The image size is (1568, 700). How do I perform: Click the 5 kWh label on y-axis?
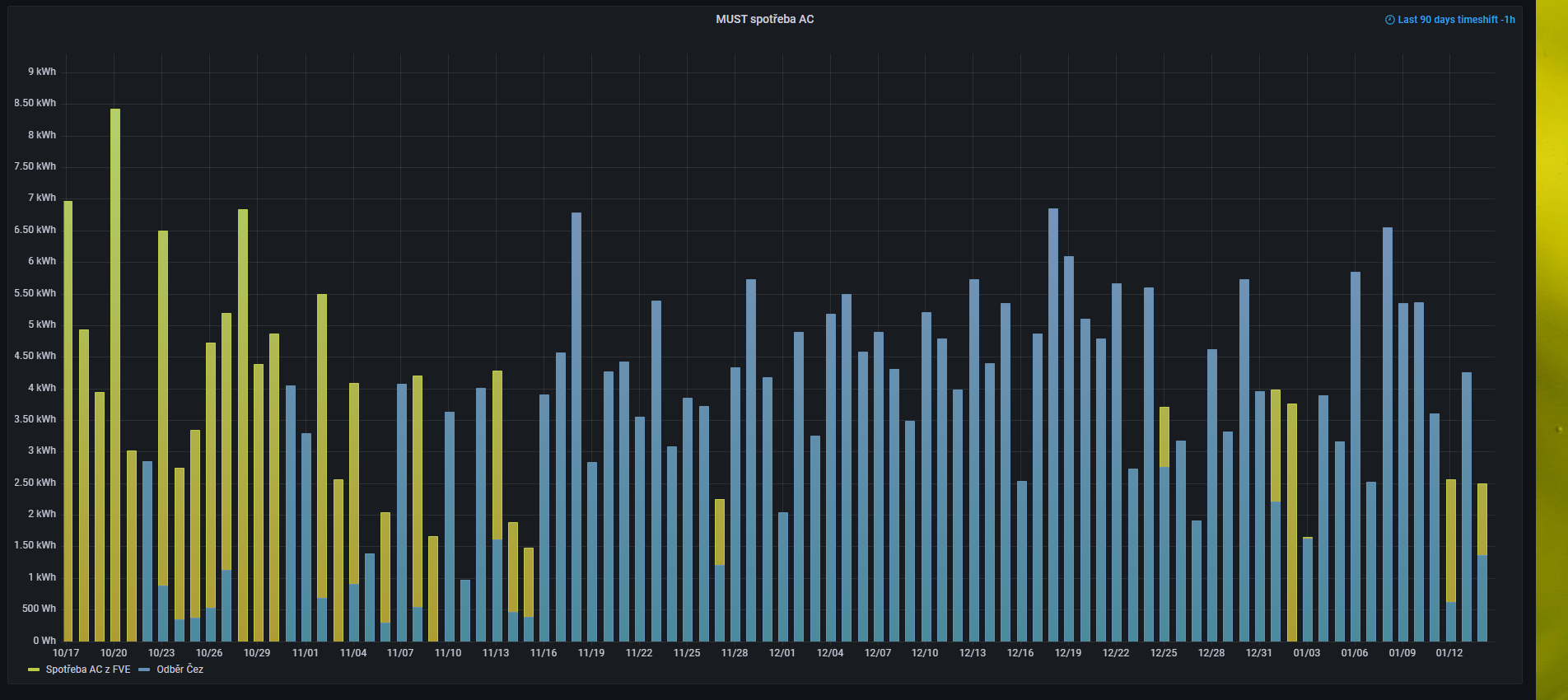[x=42, y=324]
